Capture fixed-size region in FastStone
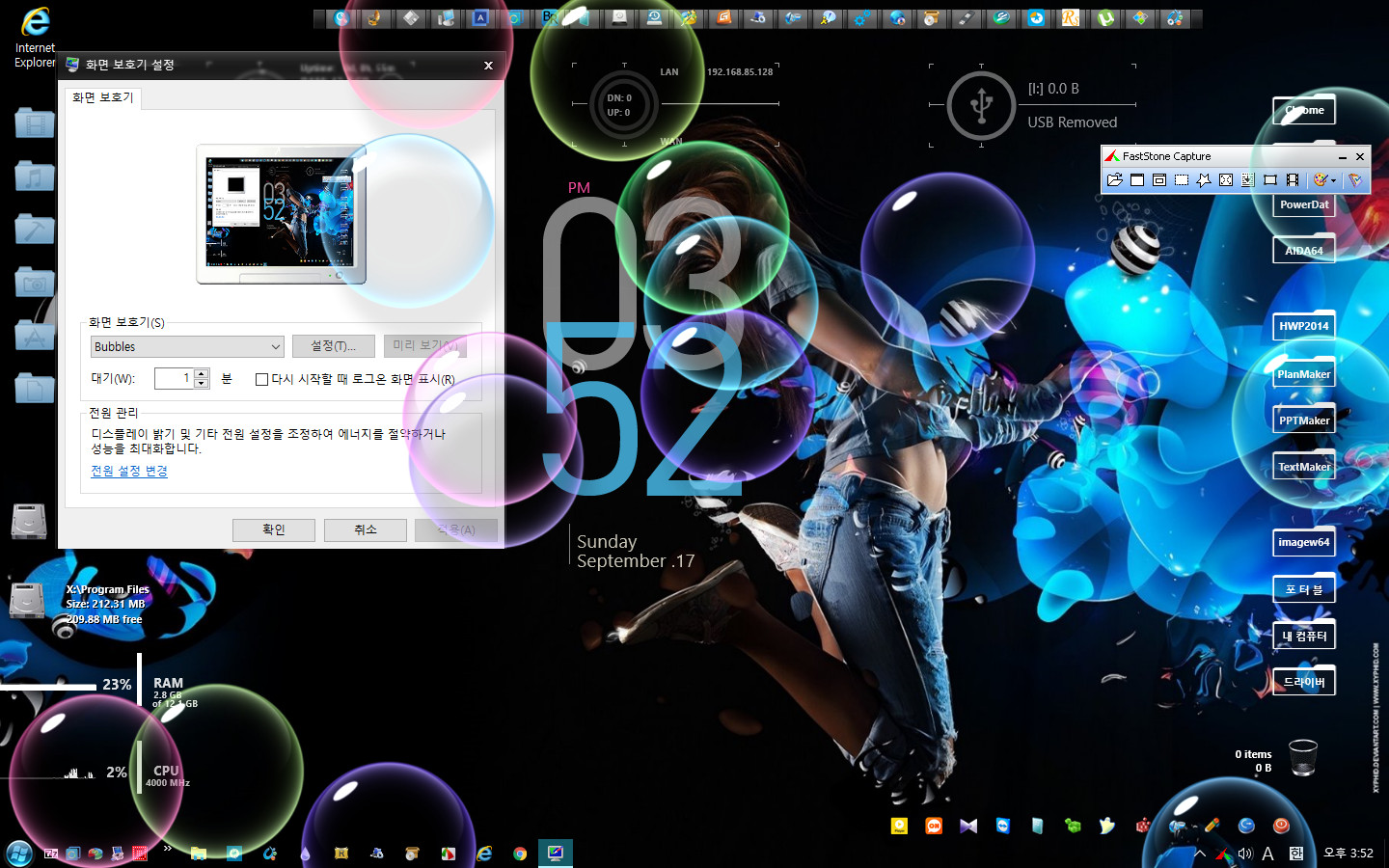Screen dimensions: 1389x868 pyautogui.click(x=1270, y=180)
